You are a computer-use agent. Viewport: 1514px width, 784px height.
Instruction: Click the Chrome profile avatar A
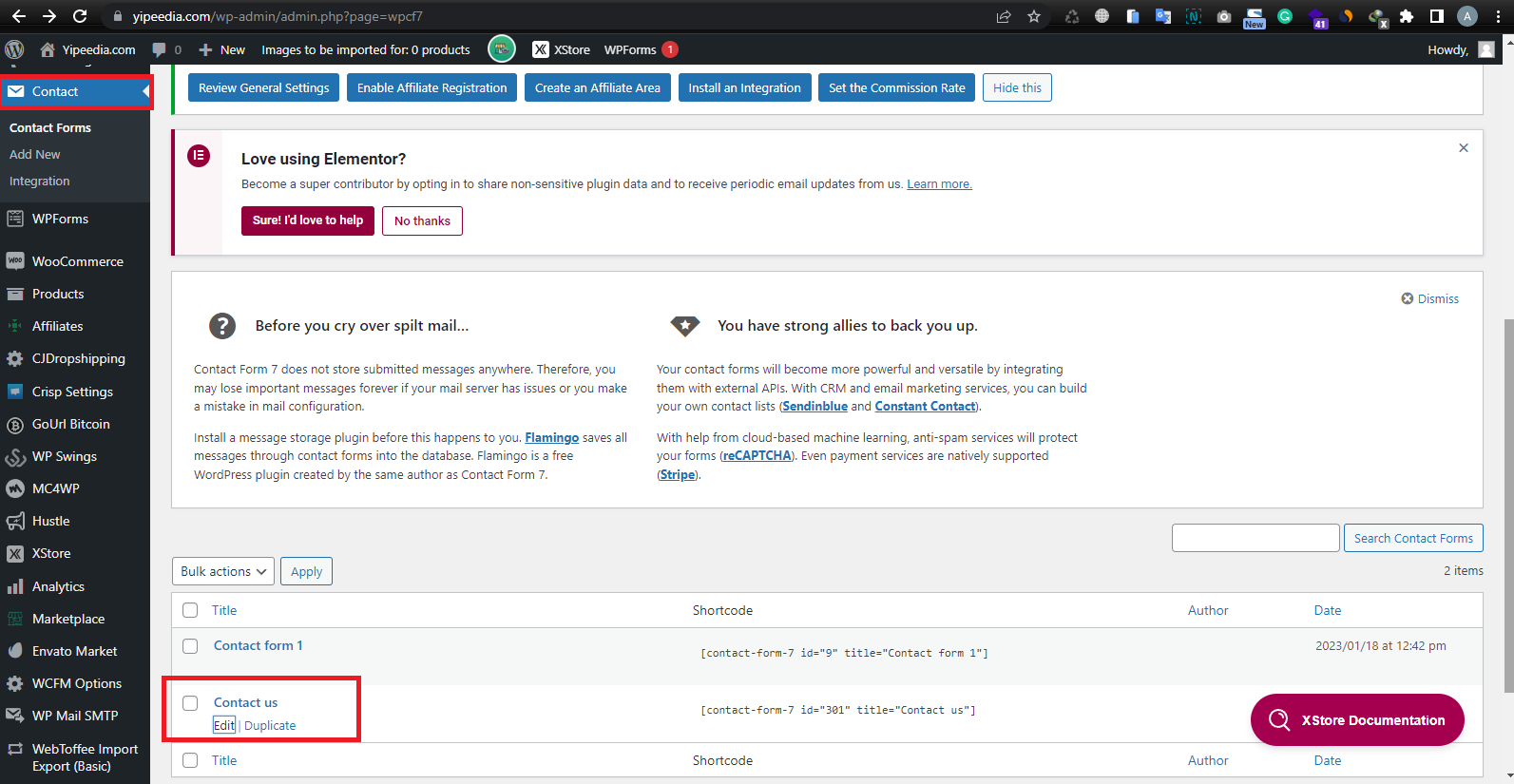1467,16
